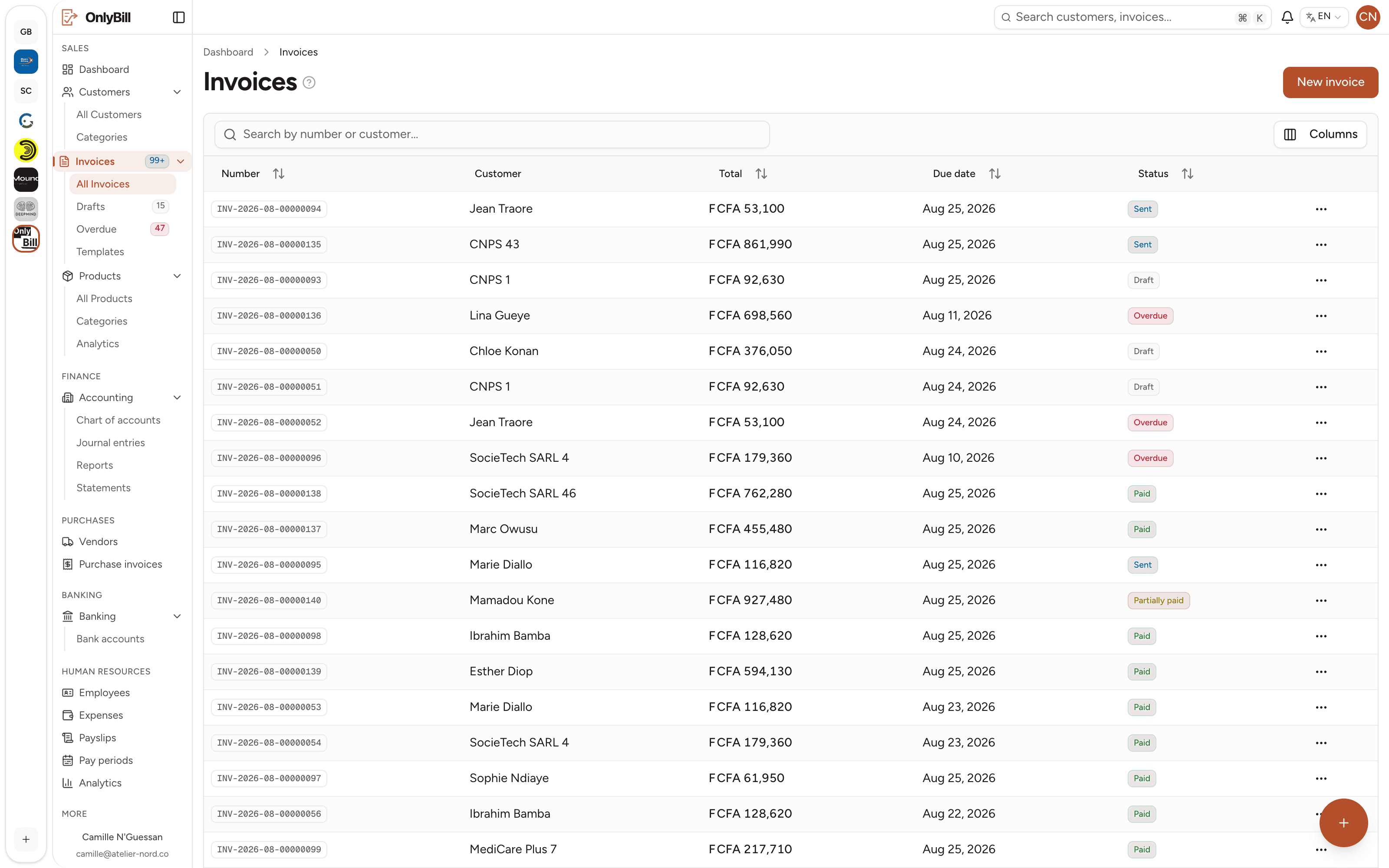
Task: Open row actions for Sophie Ndiaye invoice
Action: coord(1321,779)
